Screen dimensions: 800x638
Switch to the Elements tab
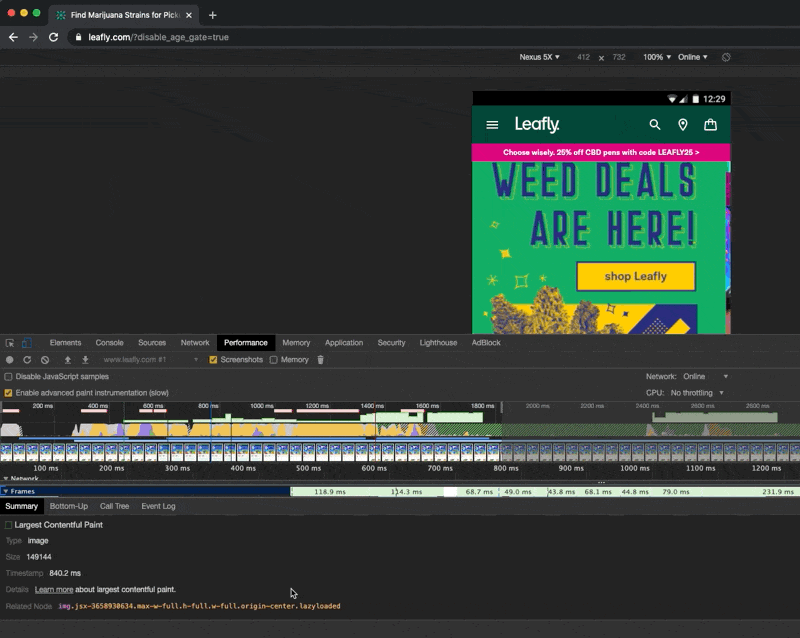click(65, 343)
